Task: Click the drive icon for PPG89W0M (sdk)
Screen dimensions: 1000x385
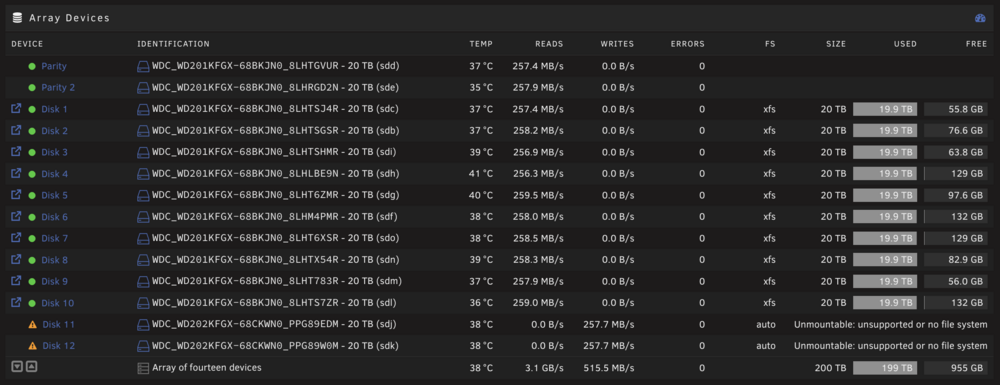Action: point(143,346)
